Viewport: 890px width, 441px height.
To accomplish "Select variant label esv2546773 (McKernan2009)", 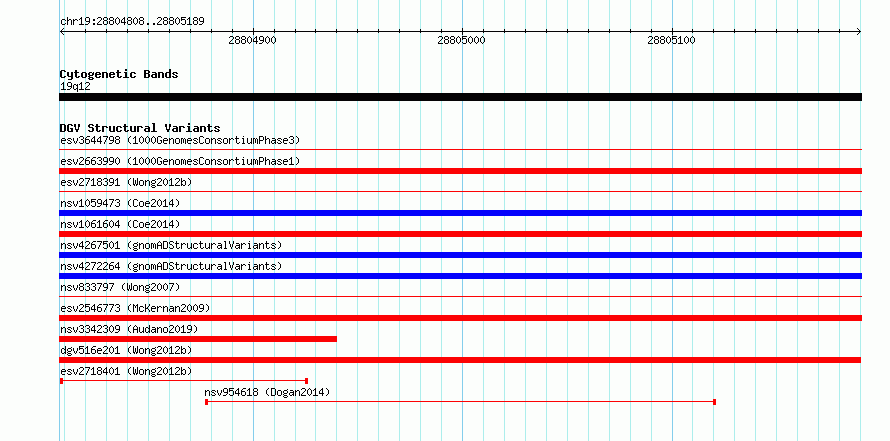I will point(135,308).
